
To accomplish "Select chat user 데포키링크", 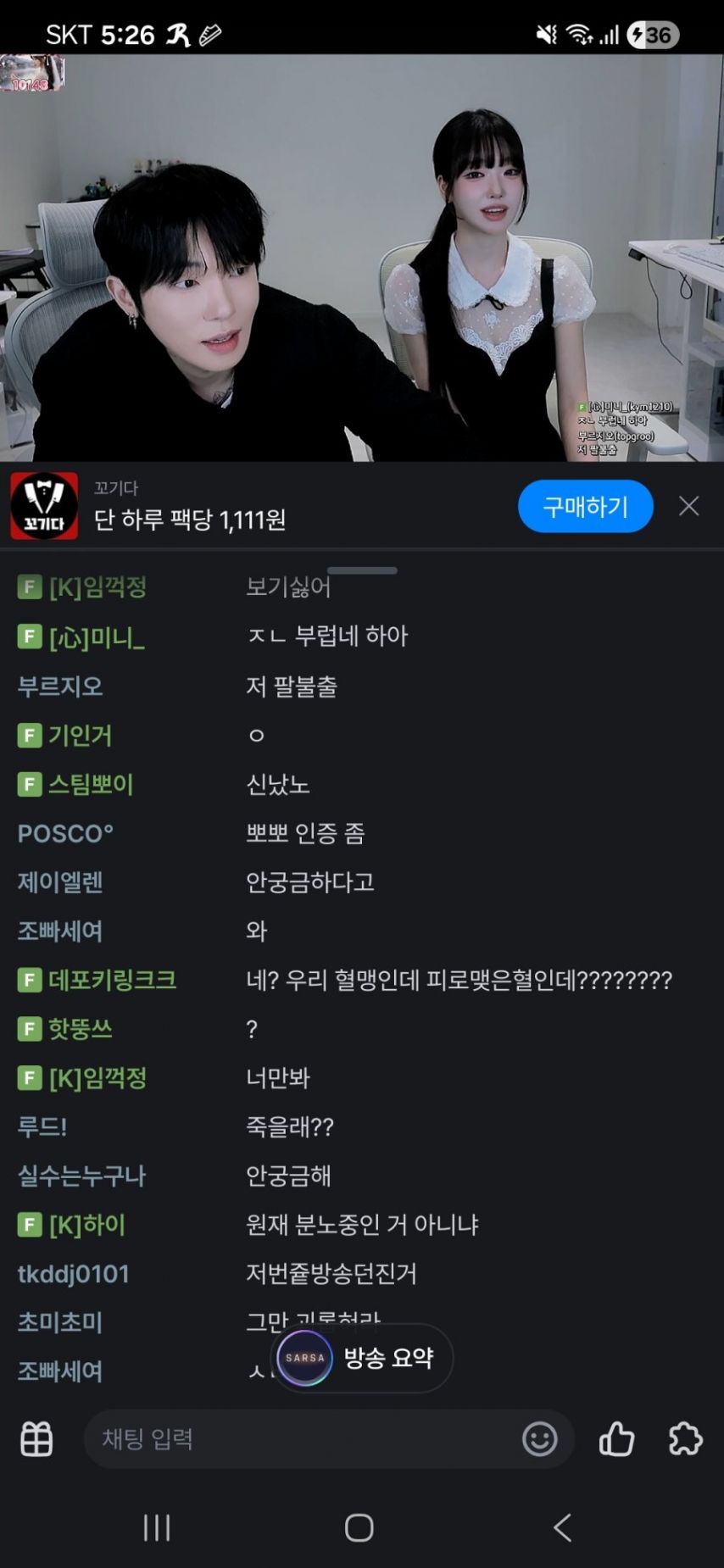I will [112, 980].
